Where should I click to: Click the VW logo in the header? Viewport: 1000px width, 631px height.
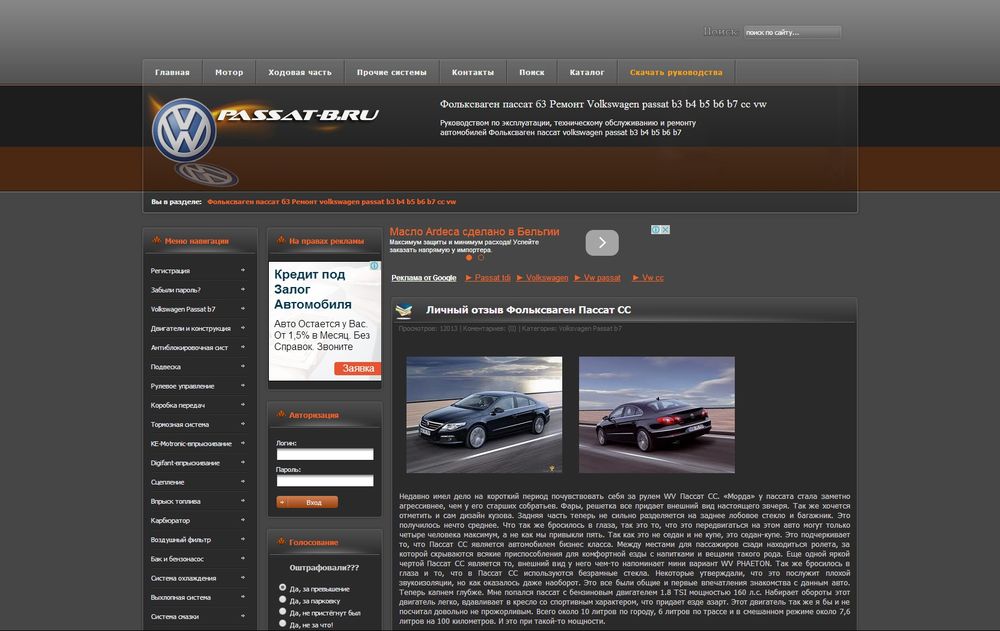[184, 130]
